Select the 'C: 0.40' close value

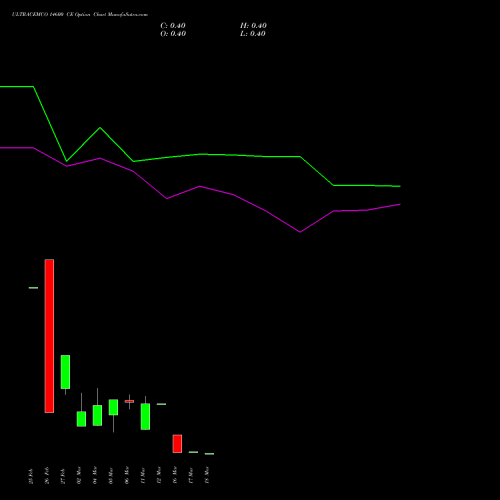[173, 26]
